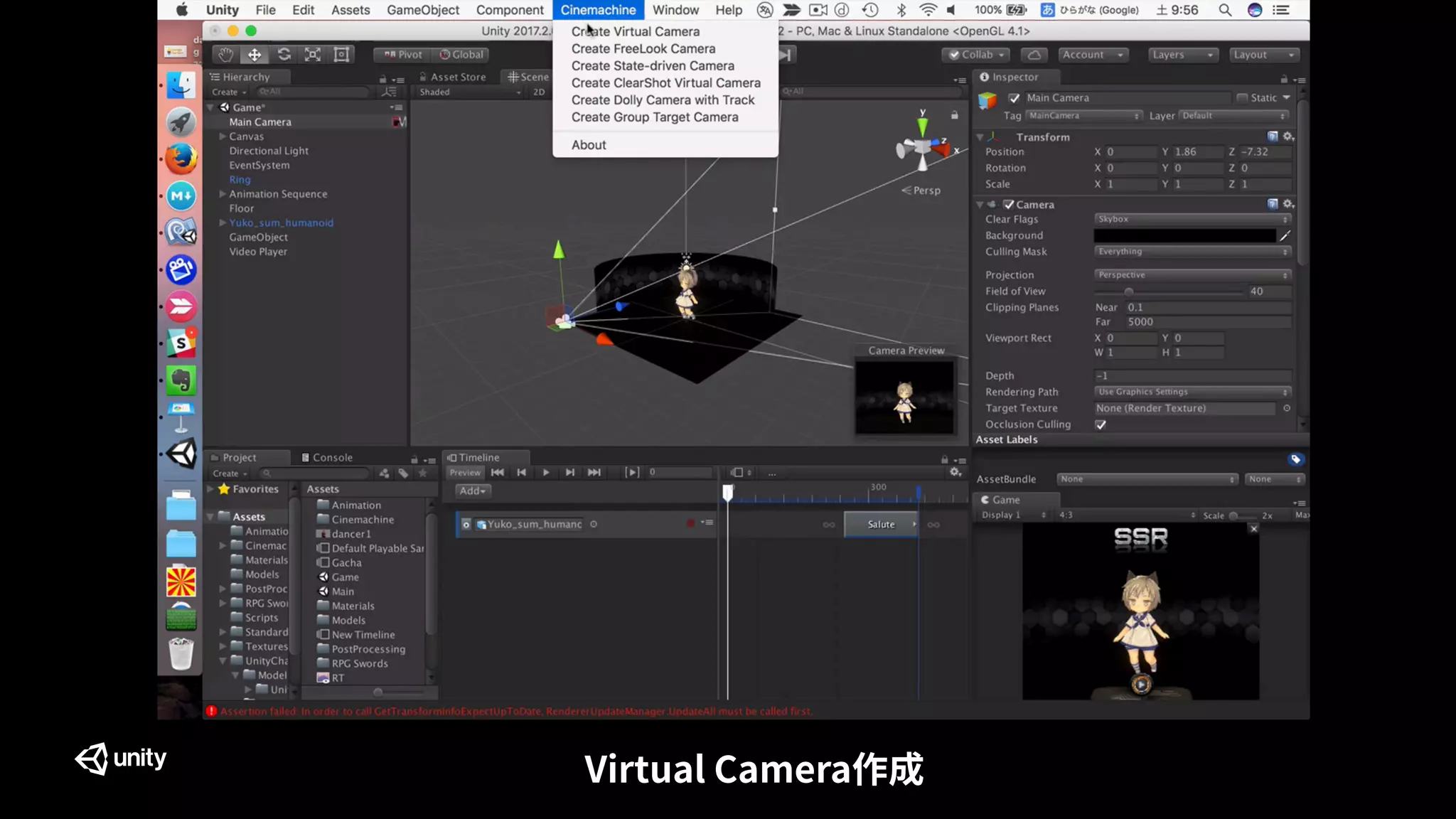Image resolution: width=1456 pixels, height=819 pixels.
Task: Select the Scale tool
Action: 313,55
